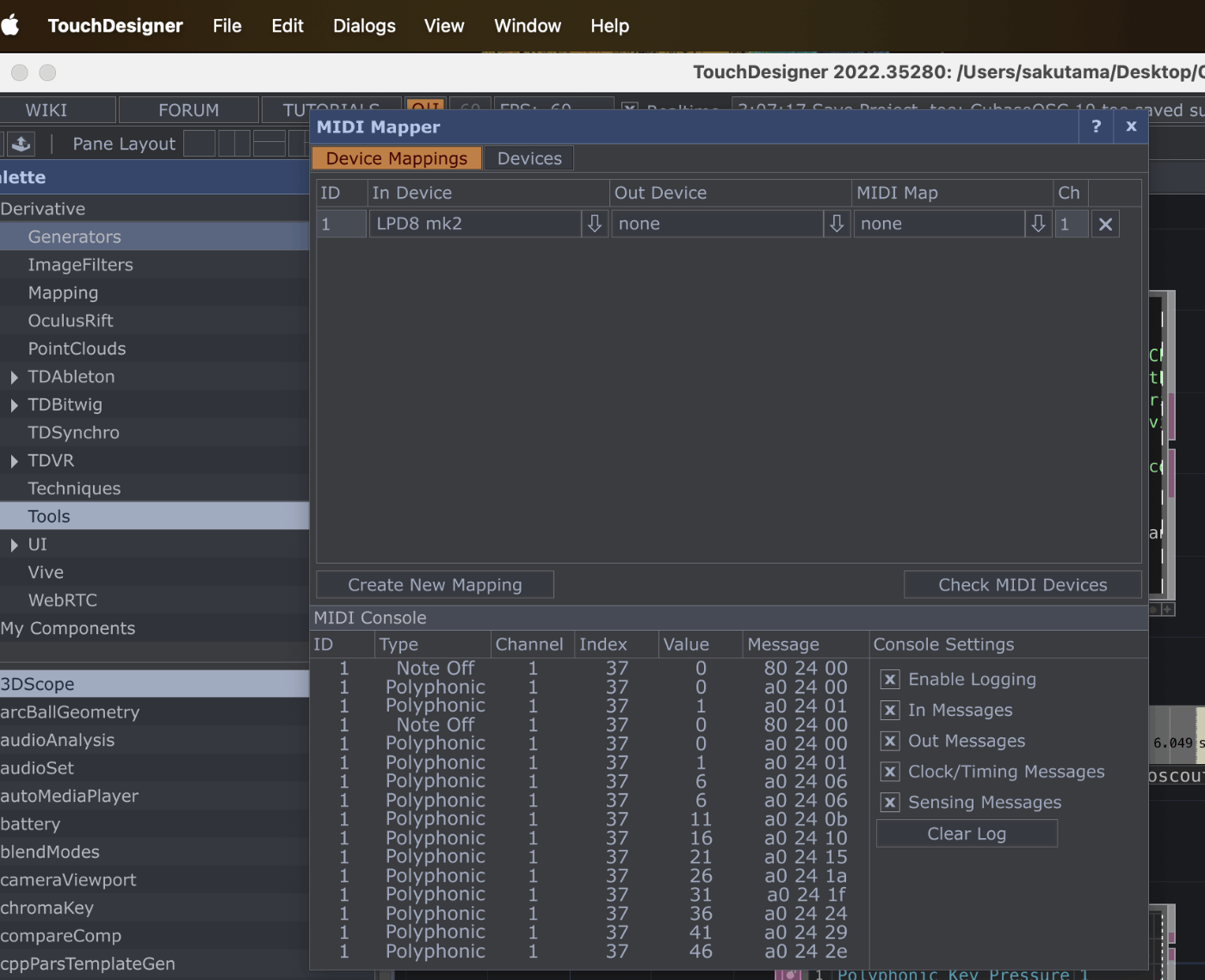Click the Out Device field showing none
1205x980 pixels.
pyautogui.click(x=717, y=224)
